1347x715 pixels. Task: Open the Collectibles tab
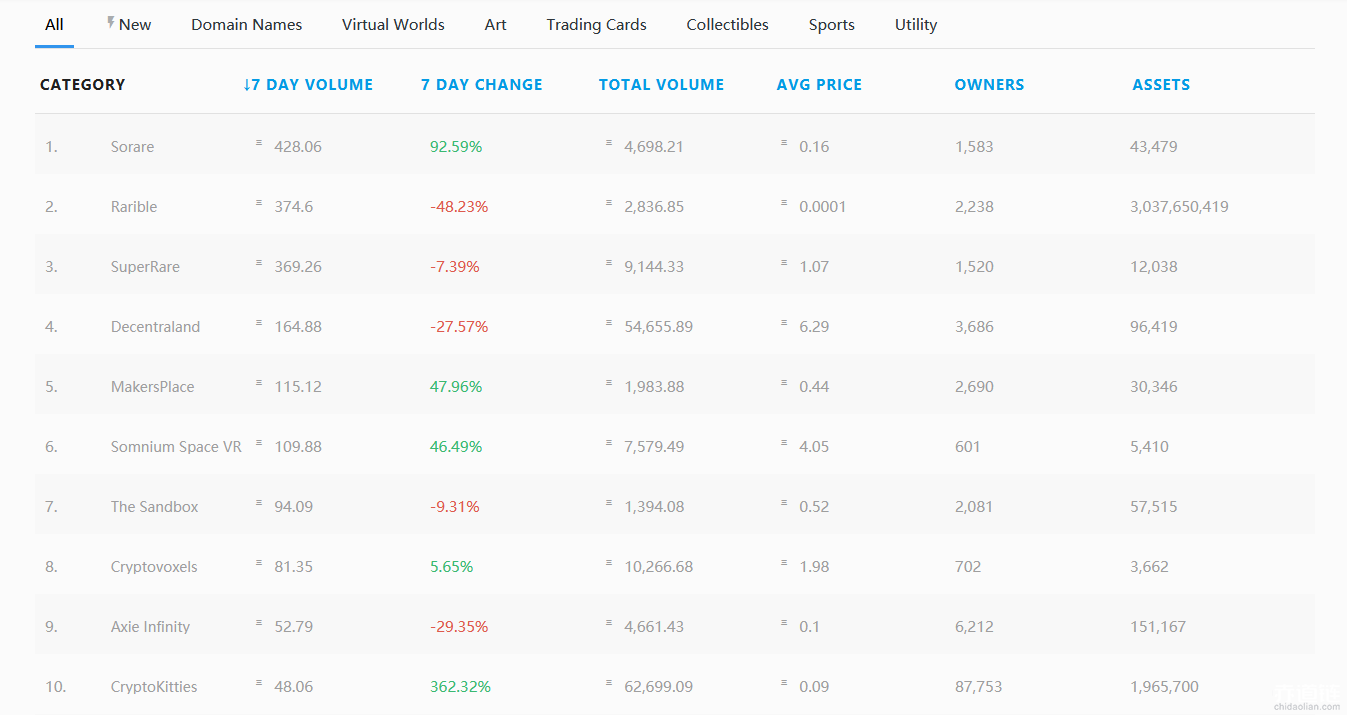(x=727, y=25)
